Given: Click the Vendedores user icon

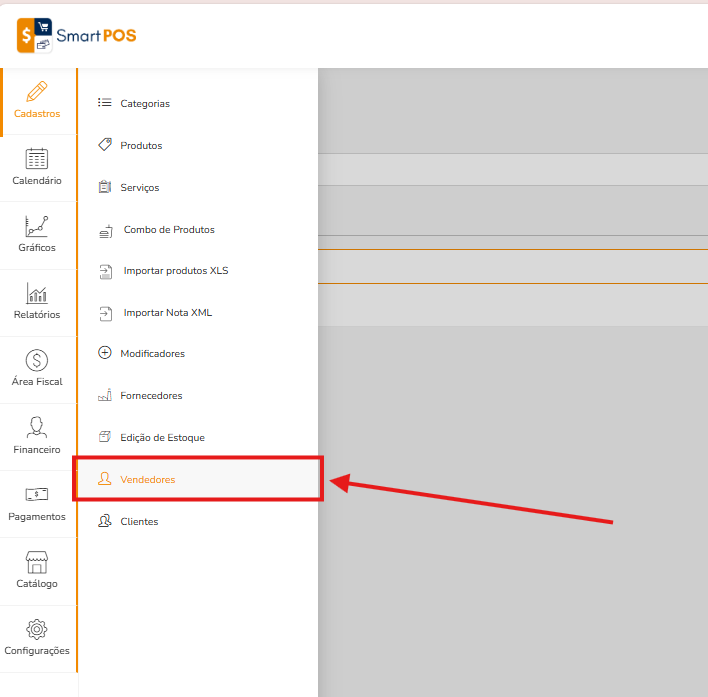Looking at the screenshot, I should [x=105, y=479].
